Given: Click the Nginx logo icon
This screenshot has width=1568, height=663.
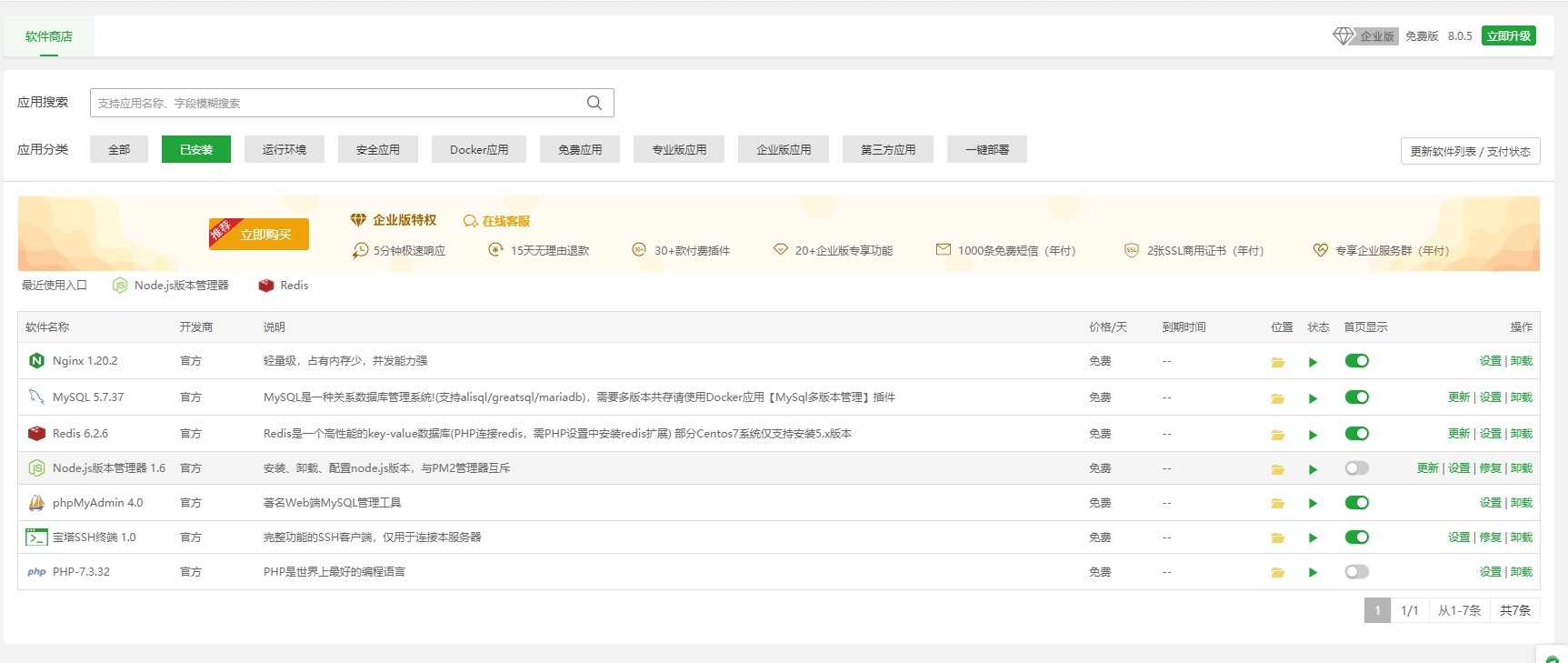Looking at the screenshot, I should [36, 361].
